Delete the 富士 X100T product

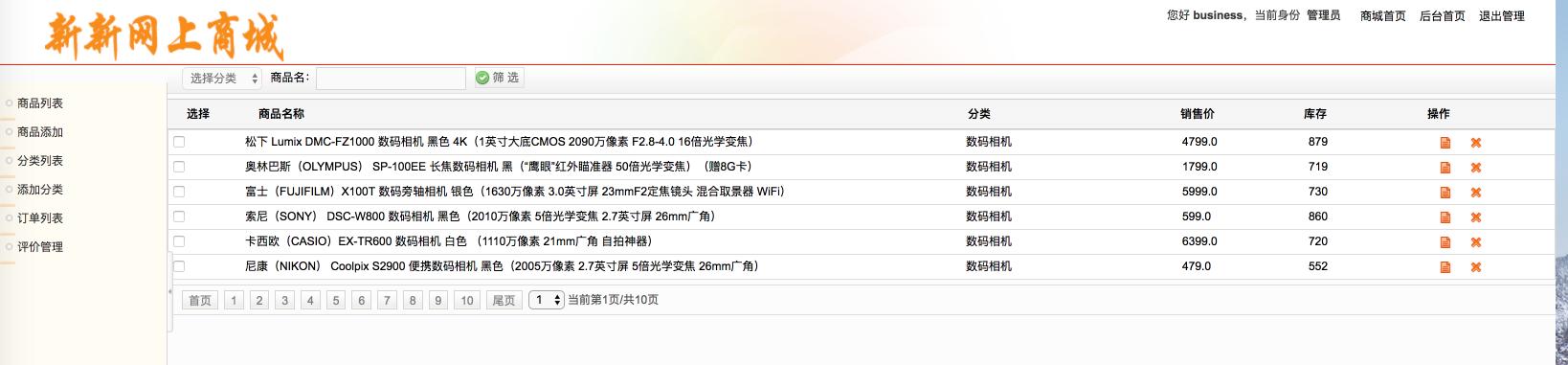coord(1476,193)
